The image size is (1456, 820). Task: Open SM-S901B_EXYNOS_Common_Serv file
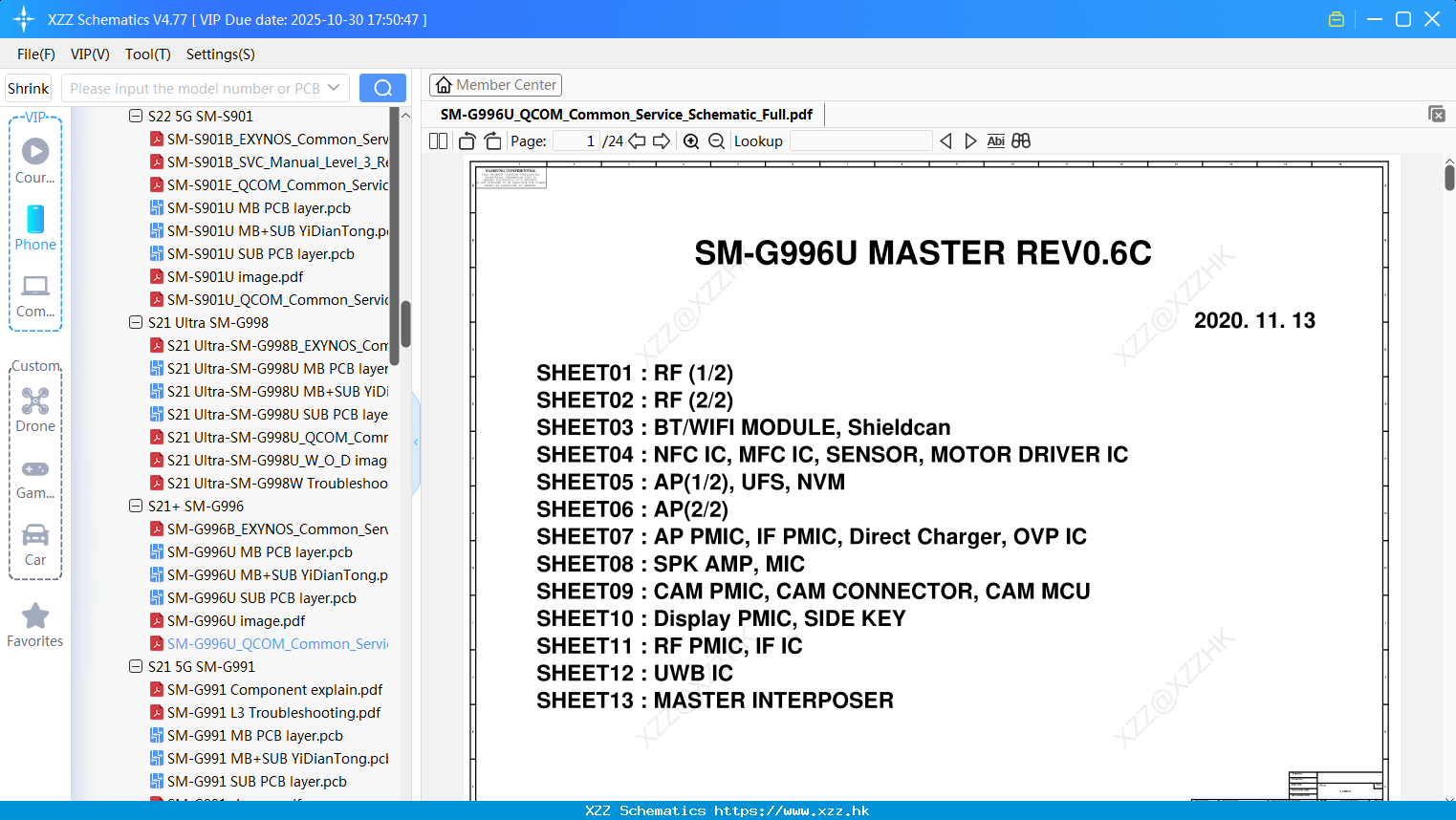tap(269, 139)
